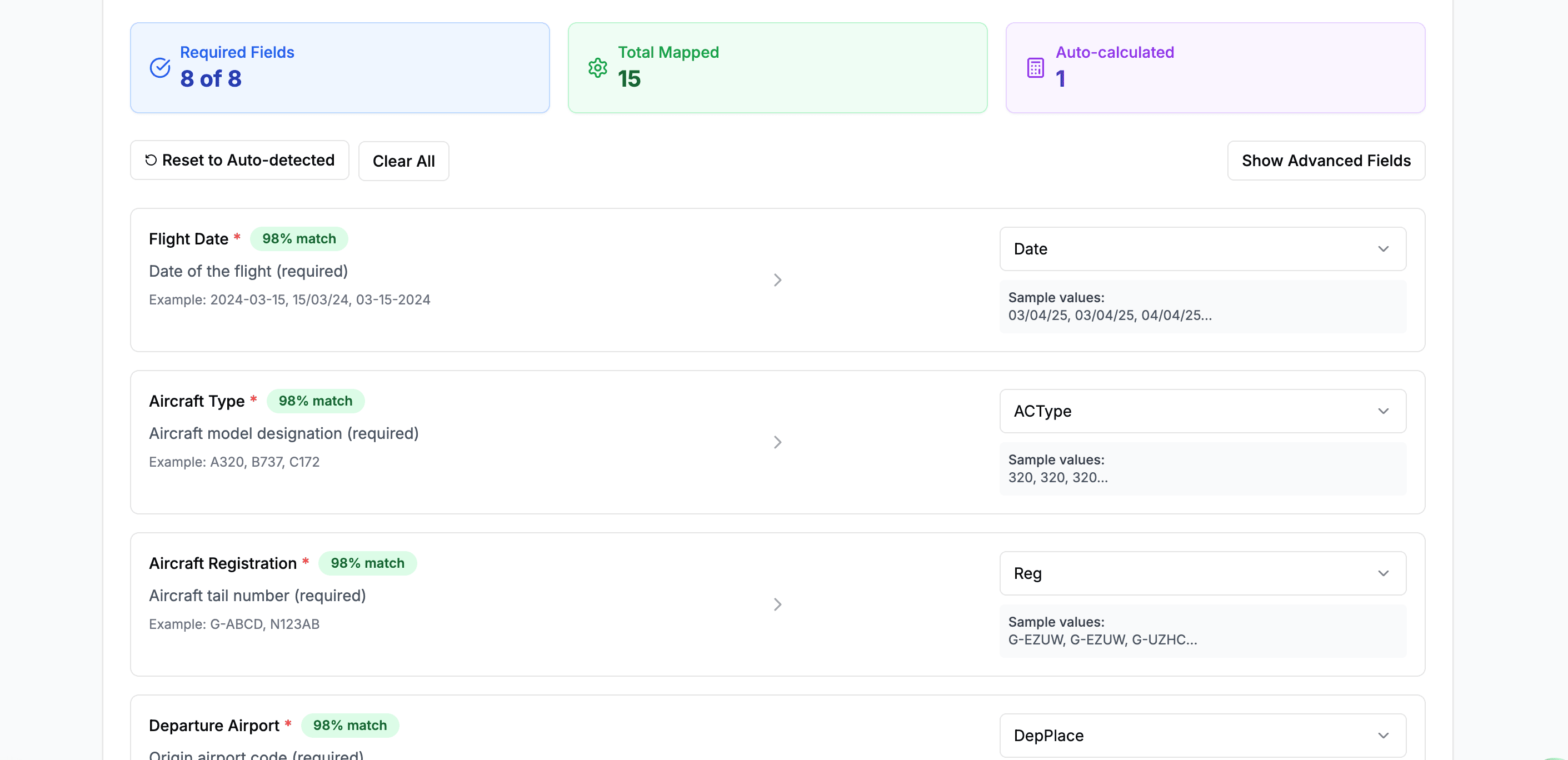Open the ACType column dropdown
This screenshot has width=1568, height=760.
point(1202,411)
